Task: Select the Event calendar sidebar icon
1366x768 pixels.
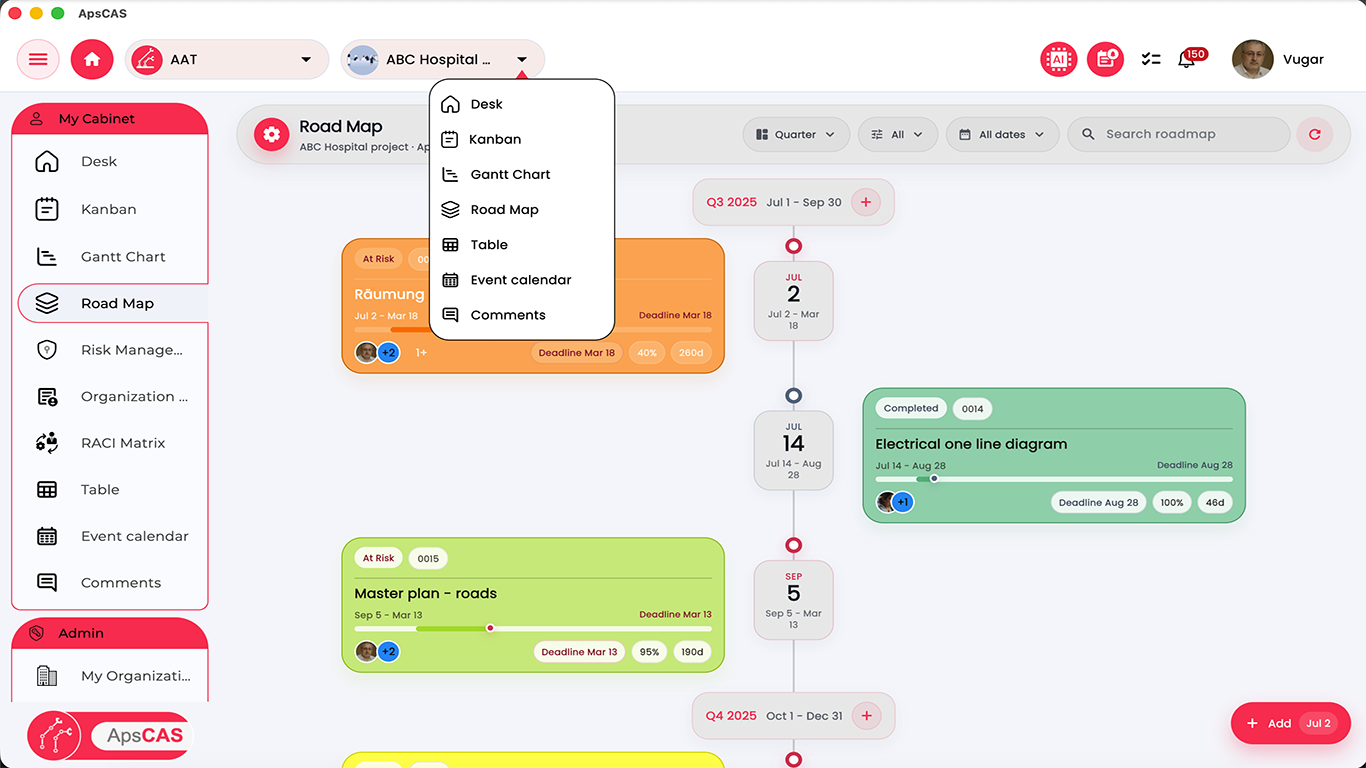Action: pyautogui.click(x=46, y=536)
